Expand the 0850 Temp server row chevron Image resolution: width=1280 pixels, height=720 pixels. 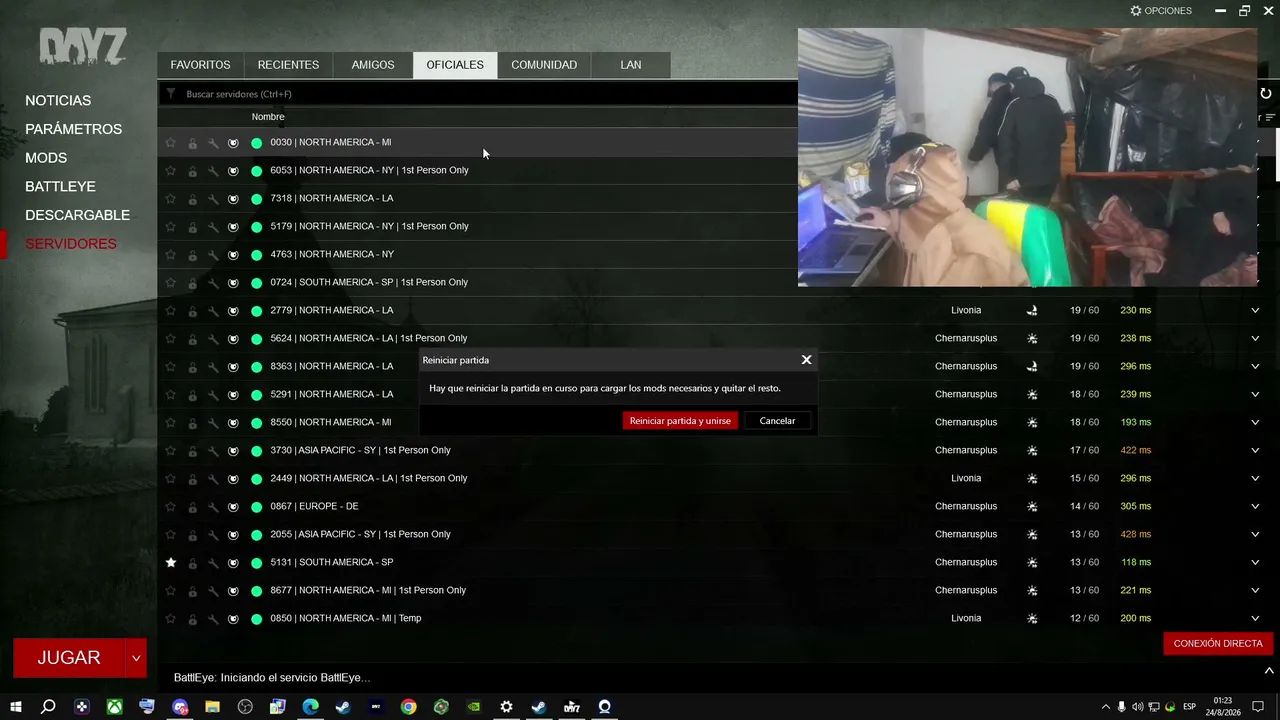pyautogui.click(x=1255, y=619)
